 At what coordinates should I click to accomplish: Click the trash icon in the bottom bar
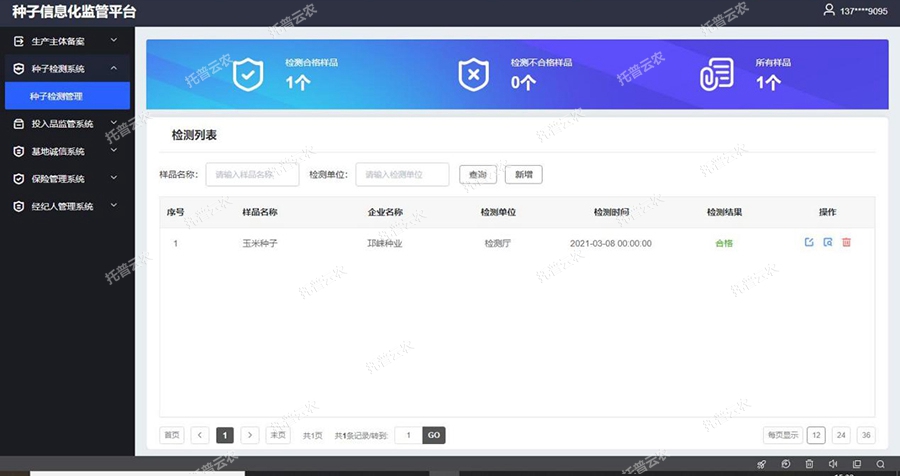[x=809, y=465]
